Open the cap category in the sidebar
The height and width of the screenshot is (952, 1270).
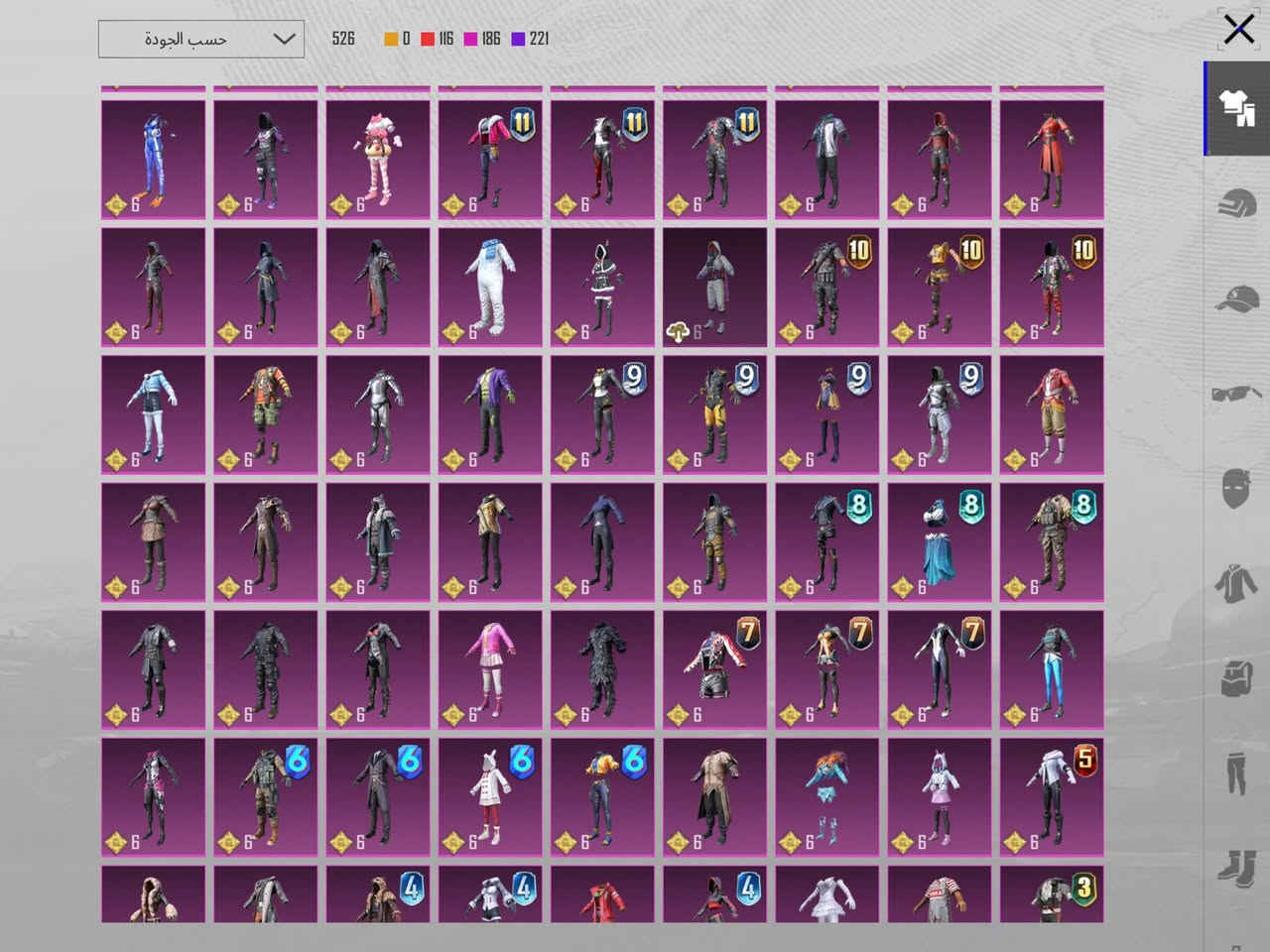coord(1236,298)
